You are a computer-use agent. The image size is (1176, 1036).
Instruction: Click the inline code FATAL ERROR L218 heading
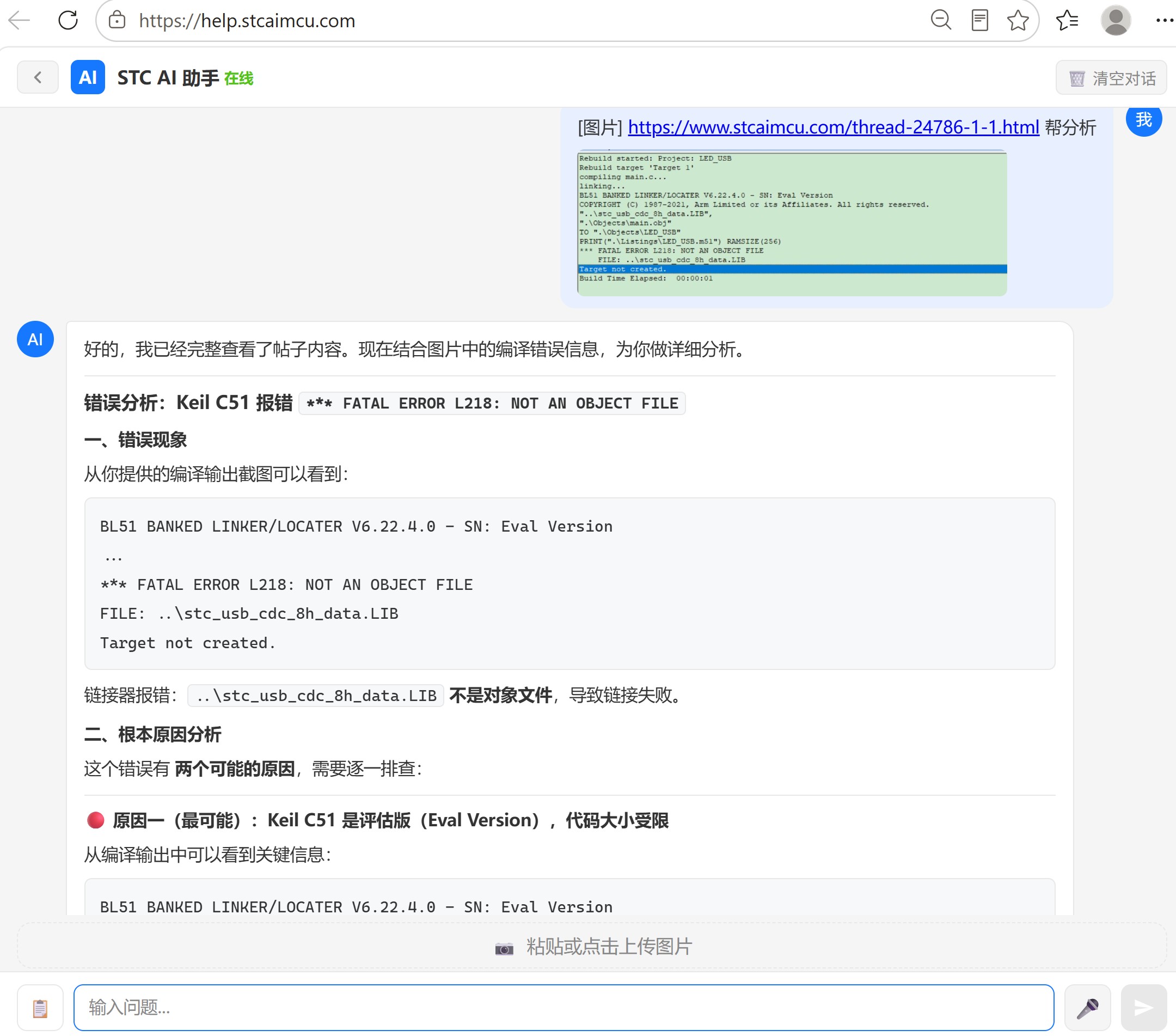[x=492, y=403]
